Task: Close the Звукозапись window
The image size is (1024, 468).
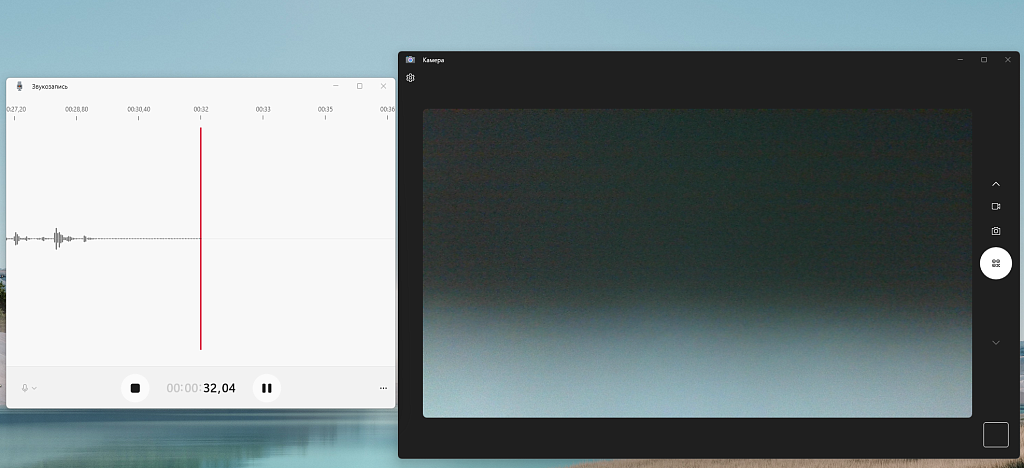Action: click(x=383, y=86)
